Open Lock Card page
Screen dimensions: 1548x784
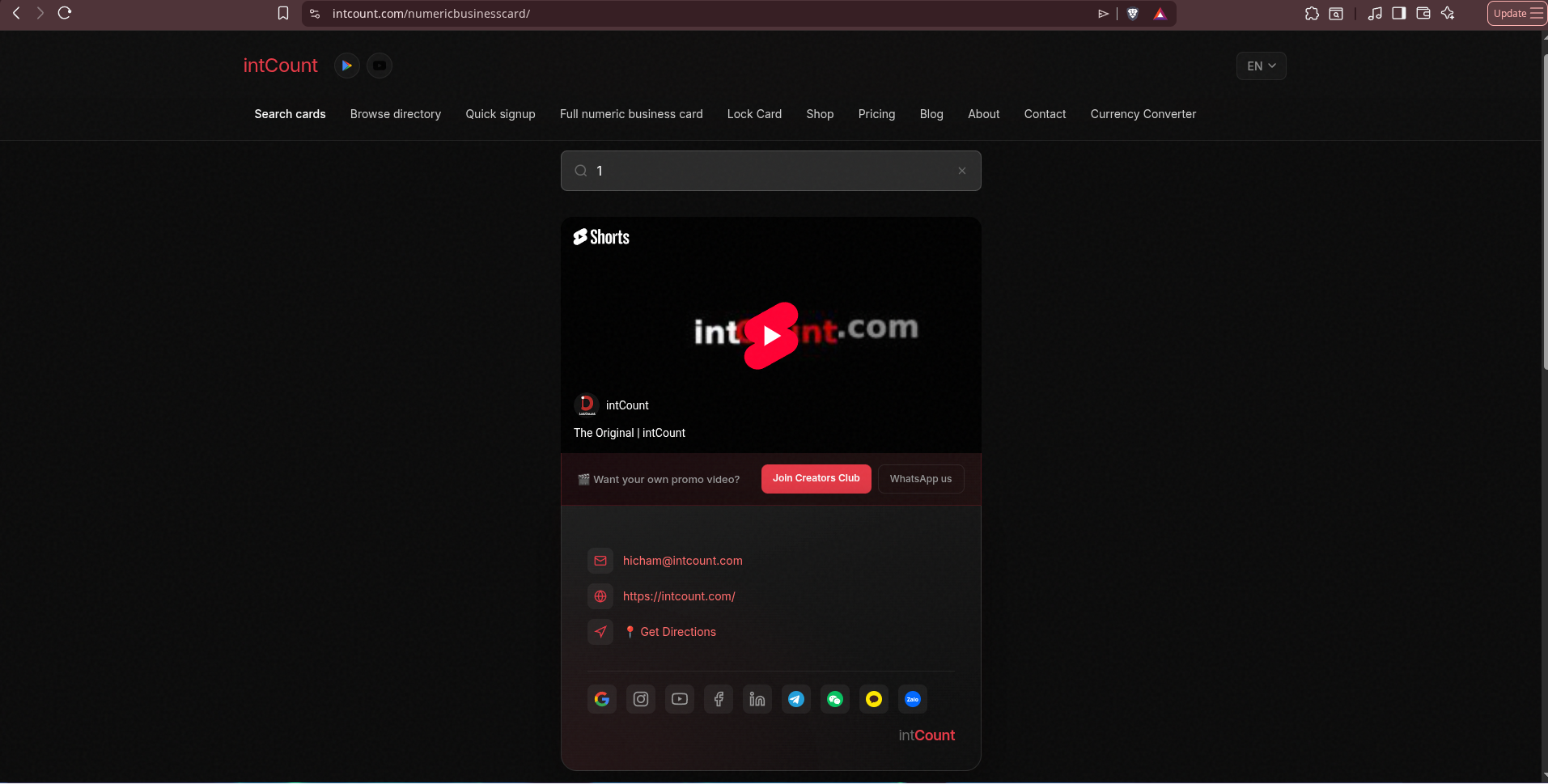coord(754,114)
